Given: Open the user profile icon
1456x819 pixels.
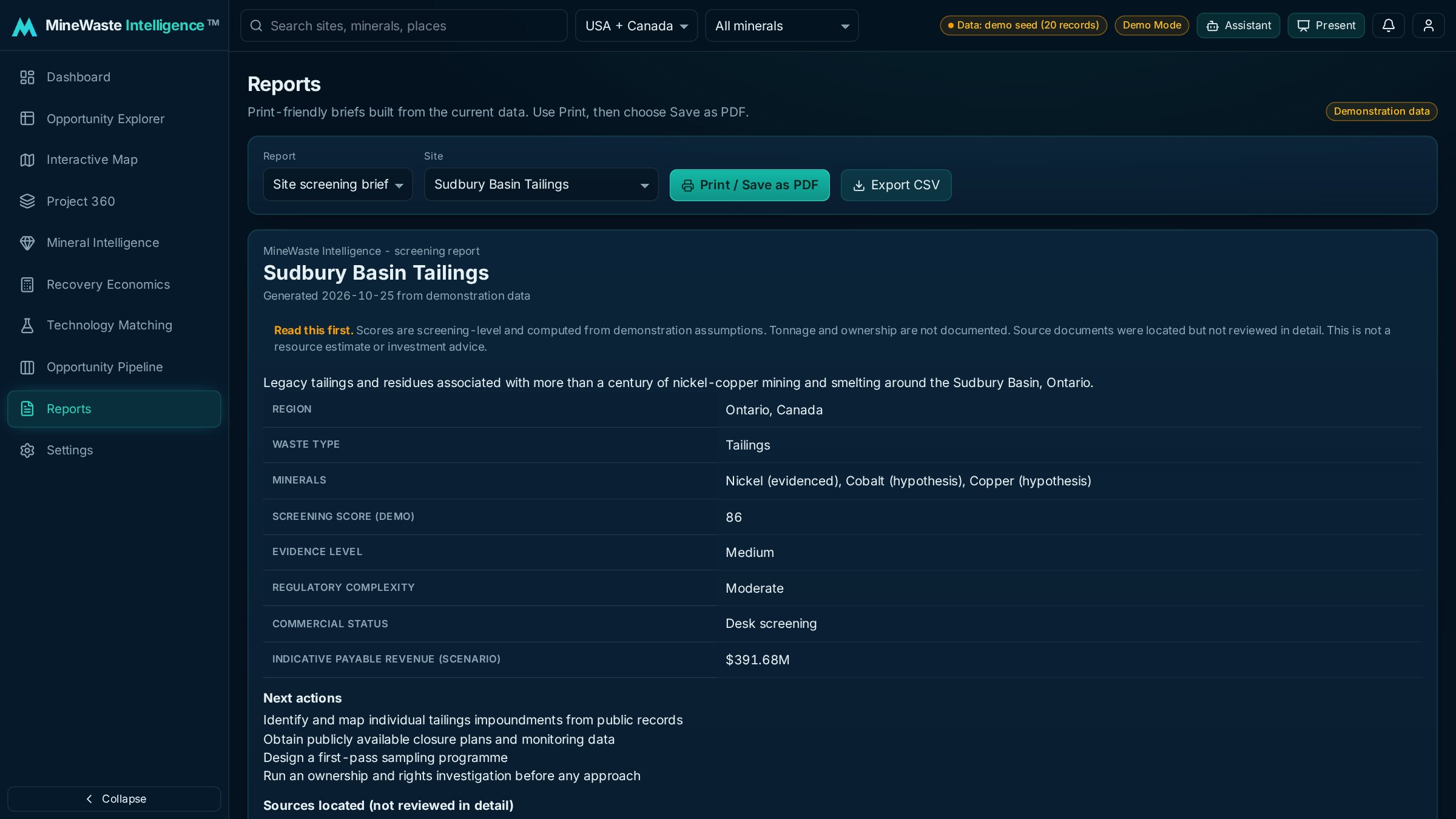Looking at the screenshot, I should (x=1428, y=25).
